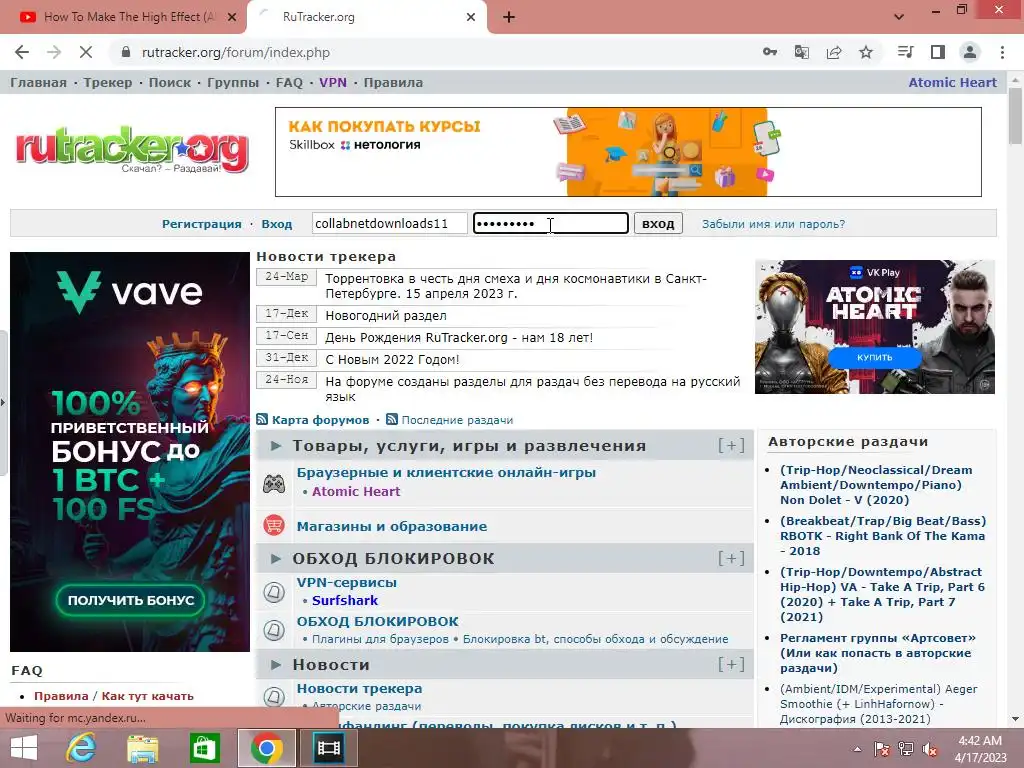Open the Вход link

(277, 224)
